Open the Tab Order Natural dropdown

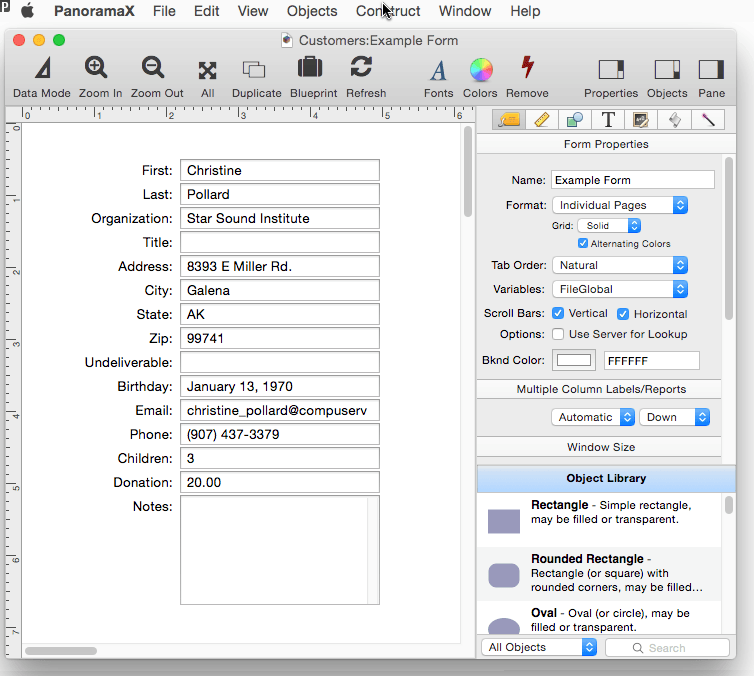pyautogui.click(x=620, y=265)
